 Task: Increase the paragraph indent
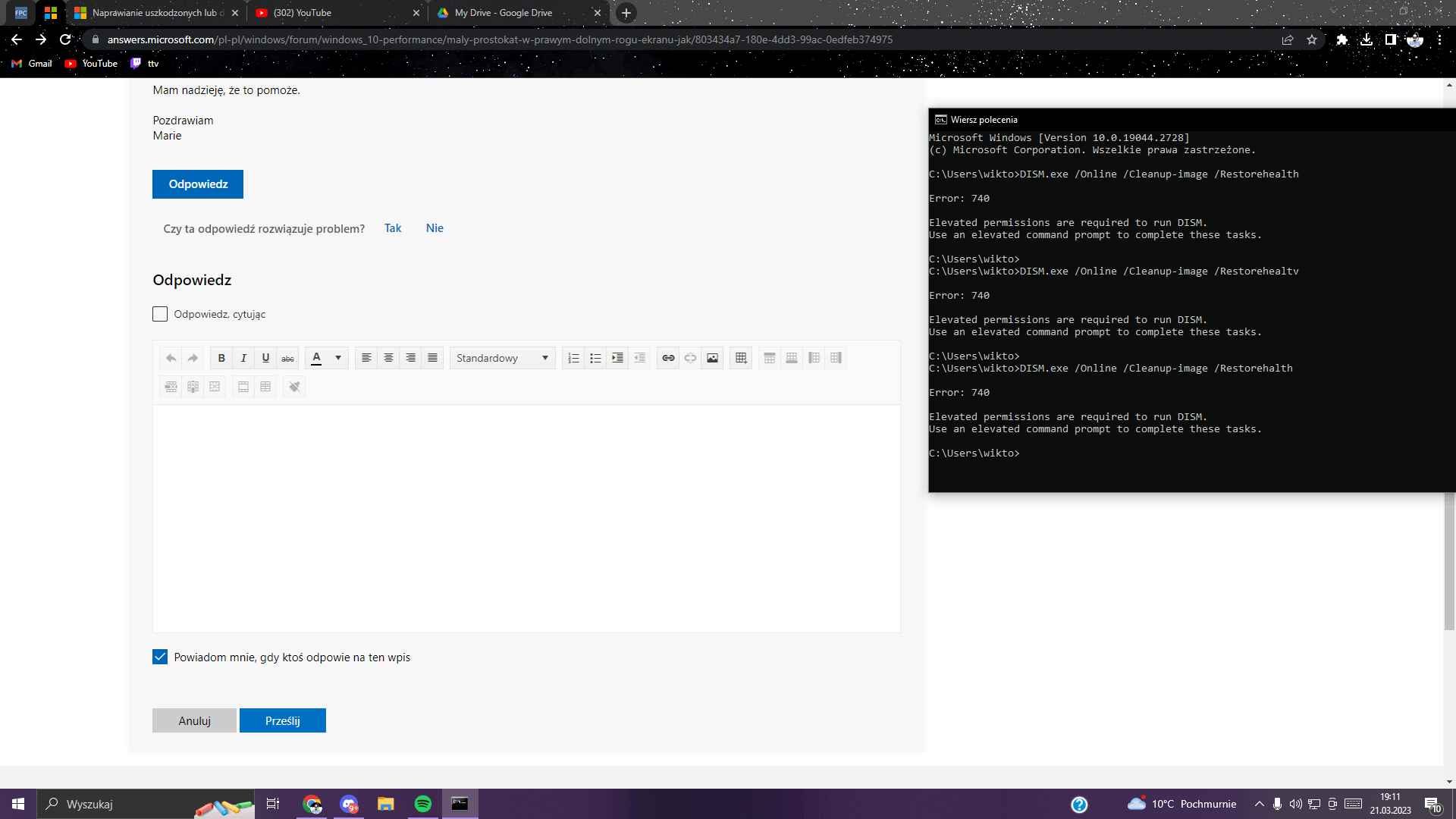coord(617,358)
